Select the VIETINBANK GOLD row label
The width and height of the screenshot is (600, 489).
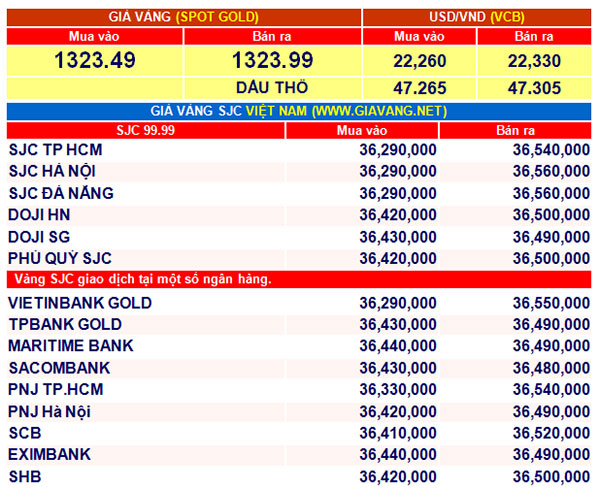tap(80, 303)
